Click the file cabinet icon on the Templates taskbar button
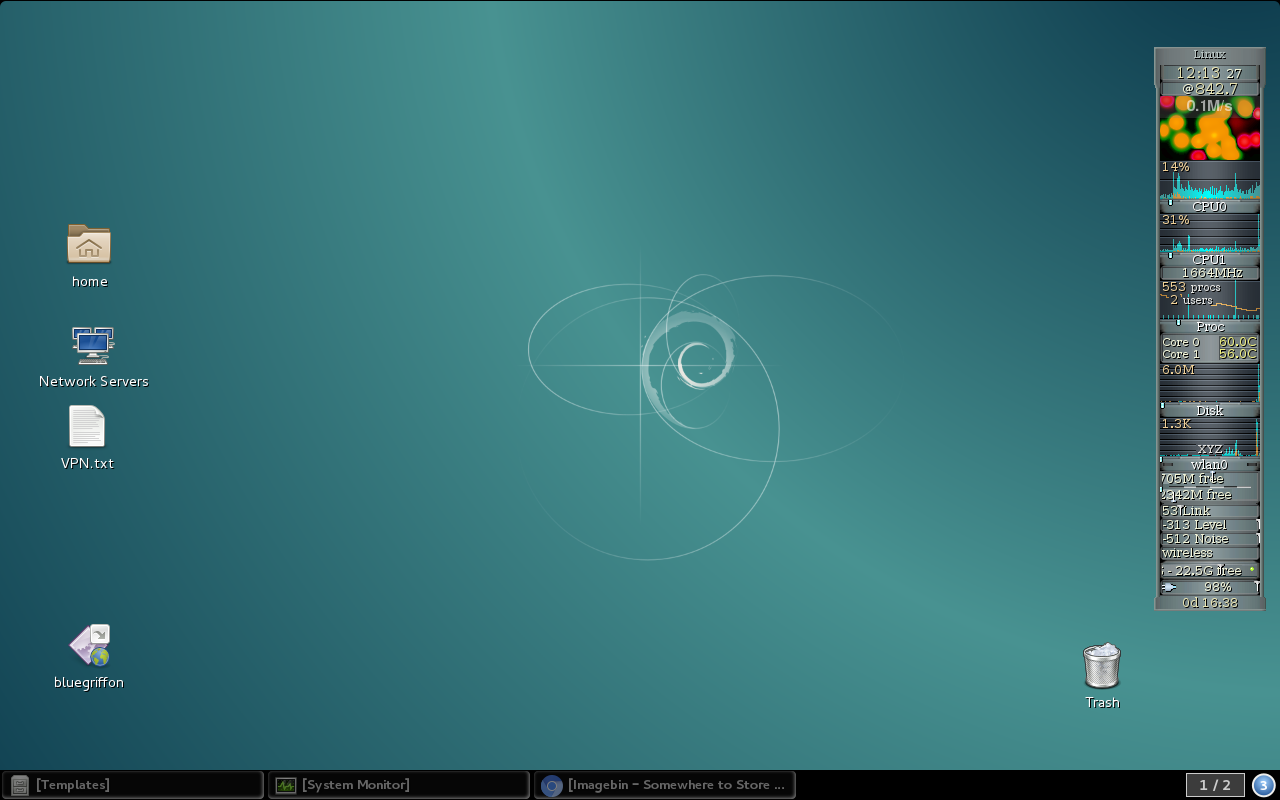1280x800 pixels. [19, 785]
